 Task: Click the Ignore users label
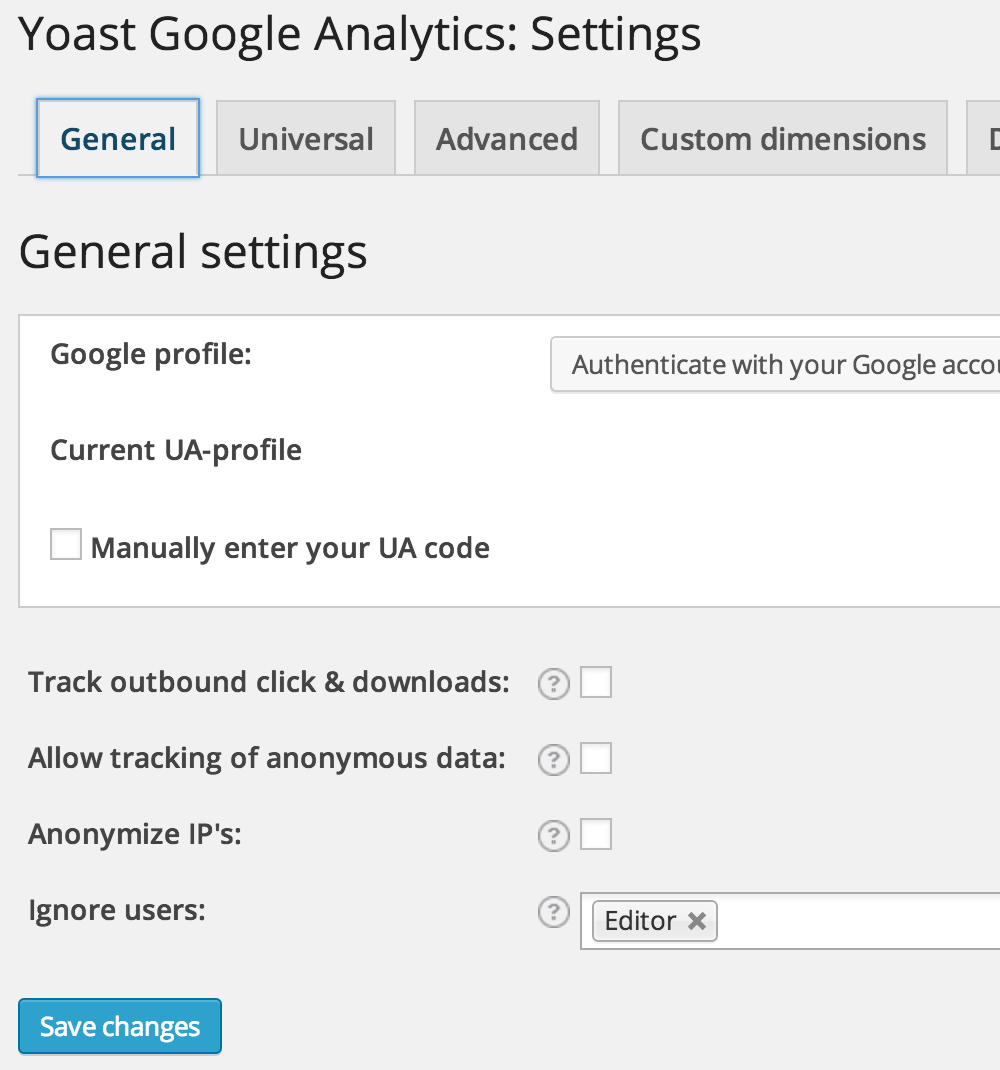[117, 910]
